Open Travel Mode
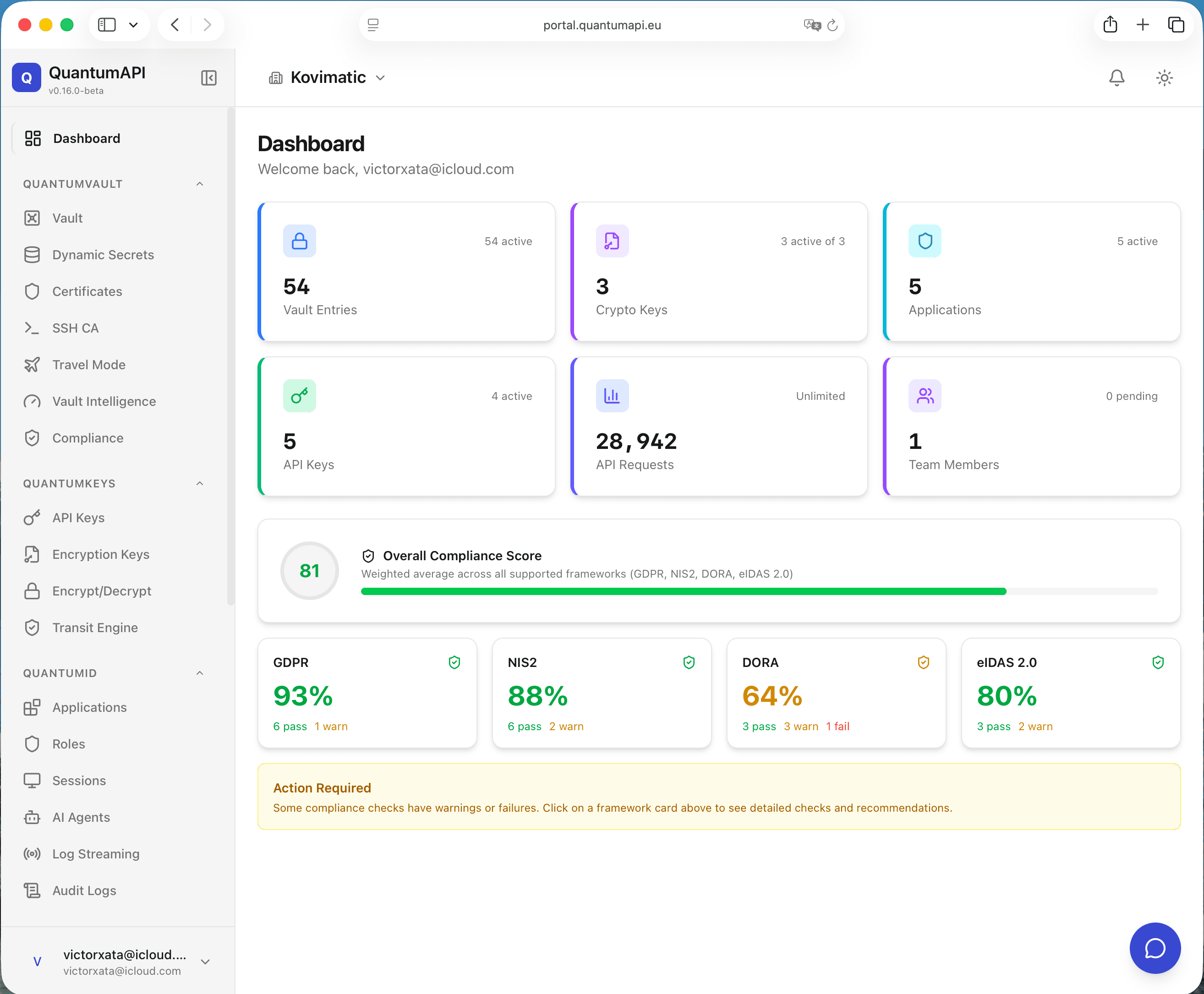1204x994 pixels. pyautogui.click(x=89, y=364)
